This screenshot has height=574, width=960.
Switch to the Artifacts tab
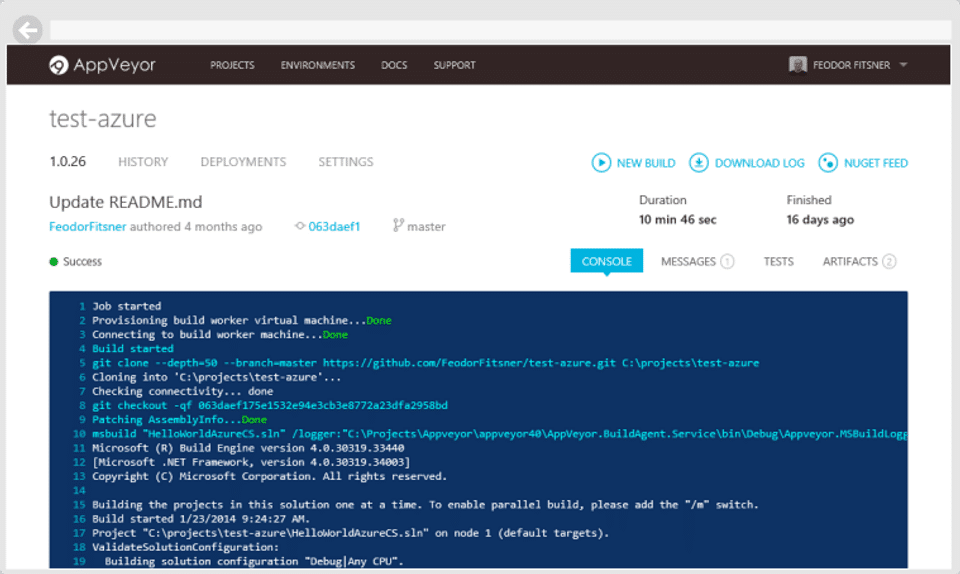[x=850, y=261]
